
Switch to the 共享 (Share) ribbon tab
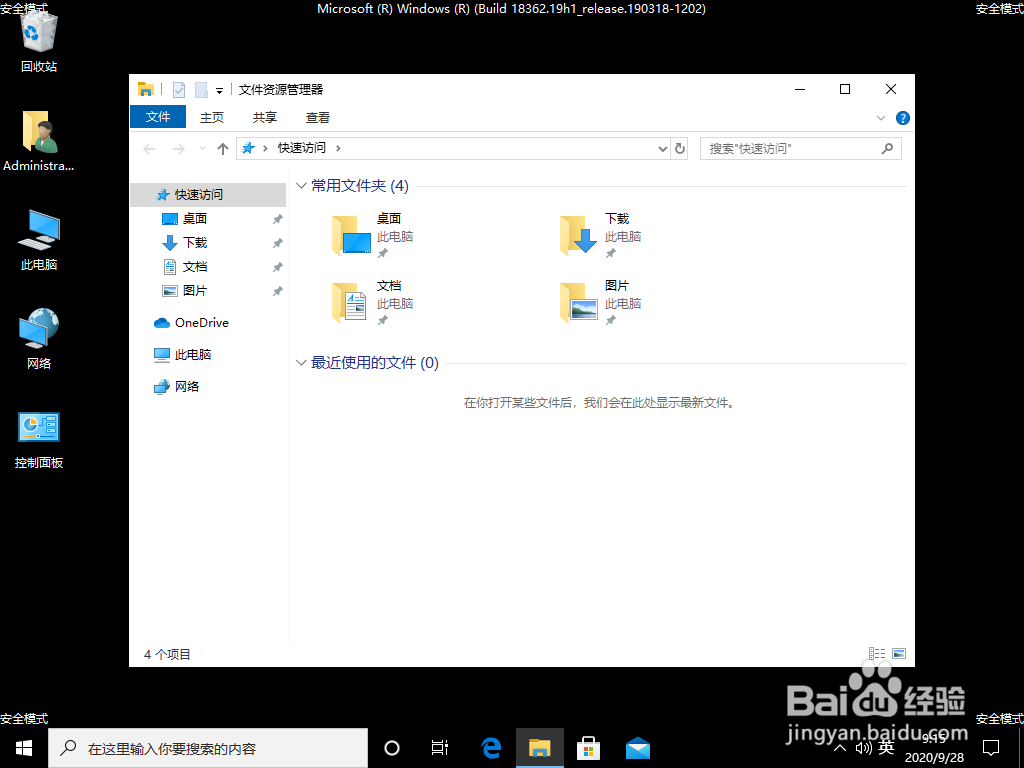pyautogui.click(x=264, y=118)
